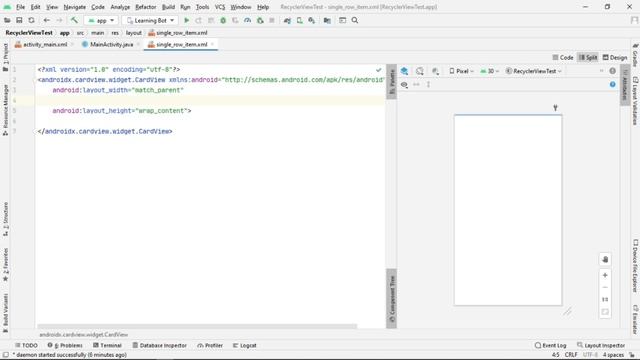Open the Logcat tool window
640x360 pixels.
click(244, 345)
